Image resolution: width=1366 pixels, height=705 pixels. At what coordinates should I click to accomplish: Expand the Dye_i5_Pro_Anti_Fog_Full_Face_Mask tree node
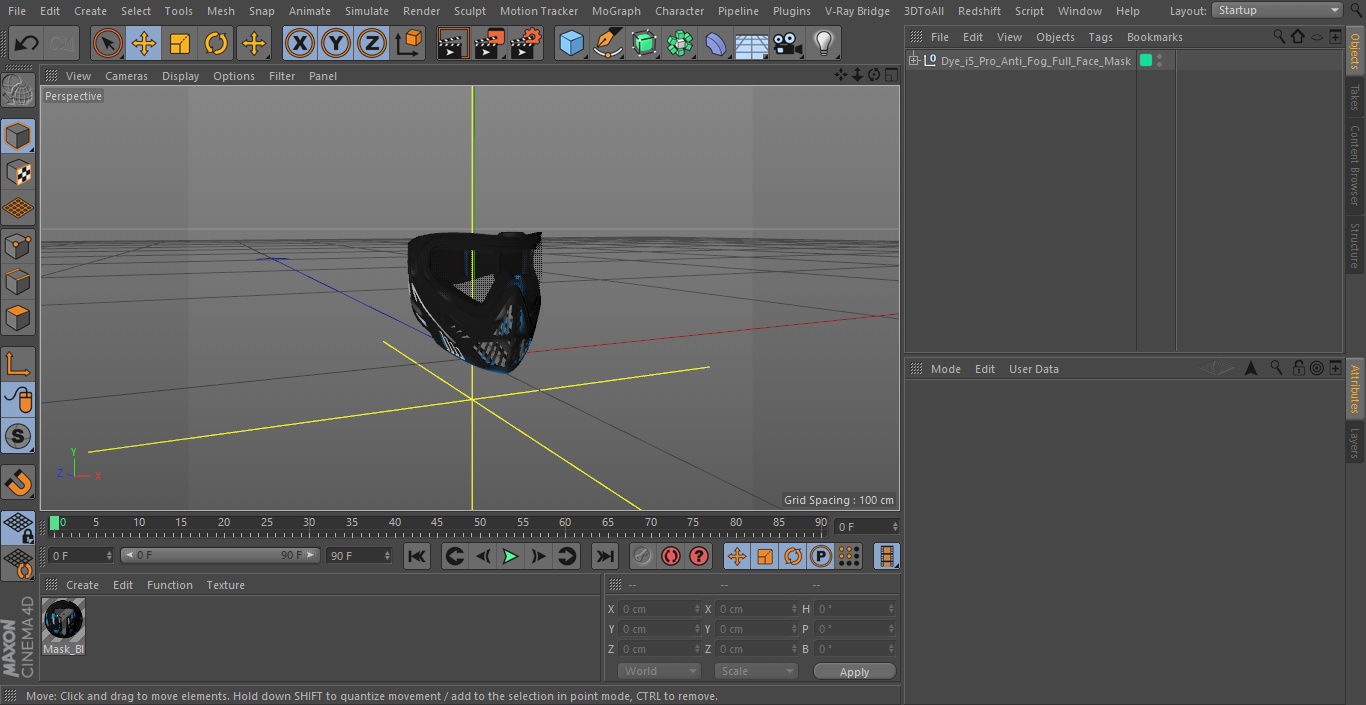(x=914, y=61)
